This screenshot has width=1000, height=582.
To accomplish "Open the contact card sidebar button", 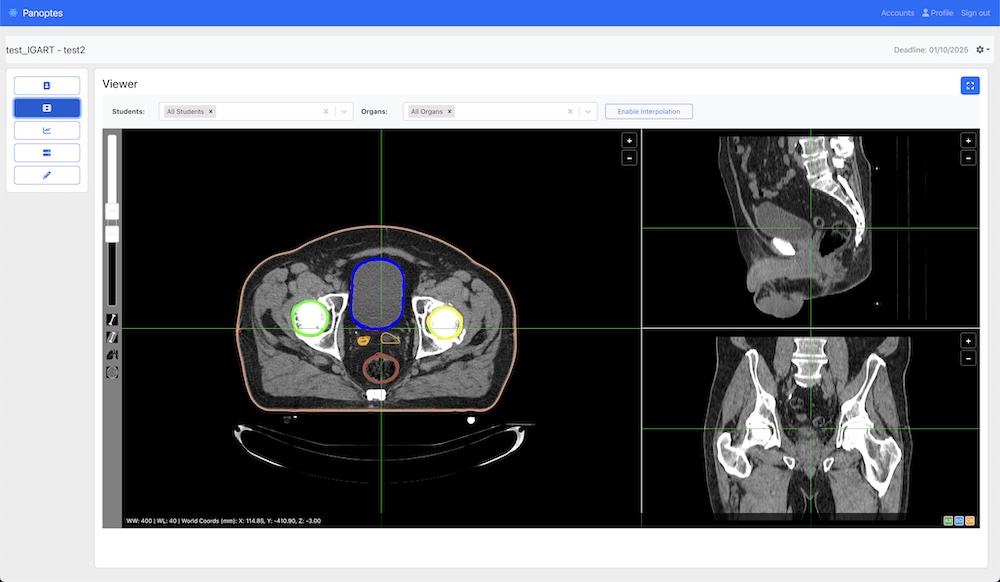I will [x=47, y=85].
